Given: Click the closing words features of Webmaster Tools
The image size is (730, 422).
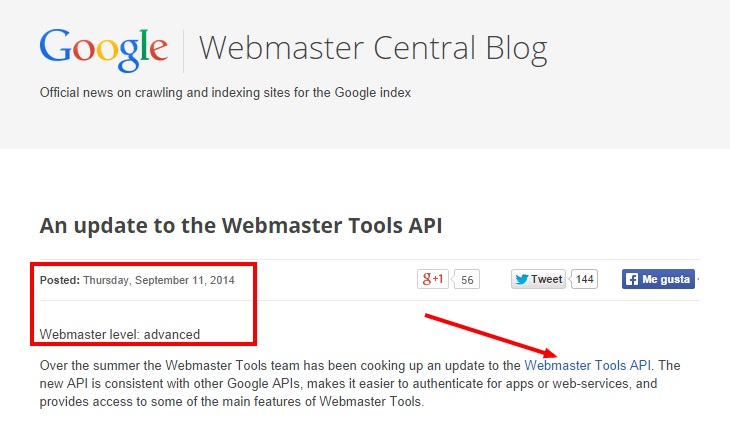Looking at the screenshot, I should tap(344, 402).
